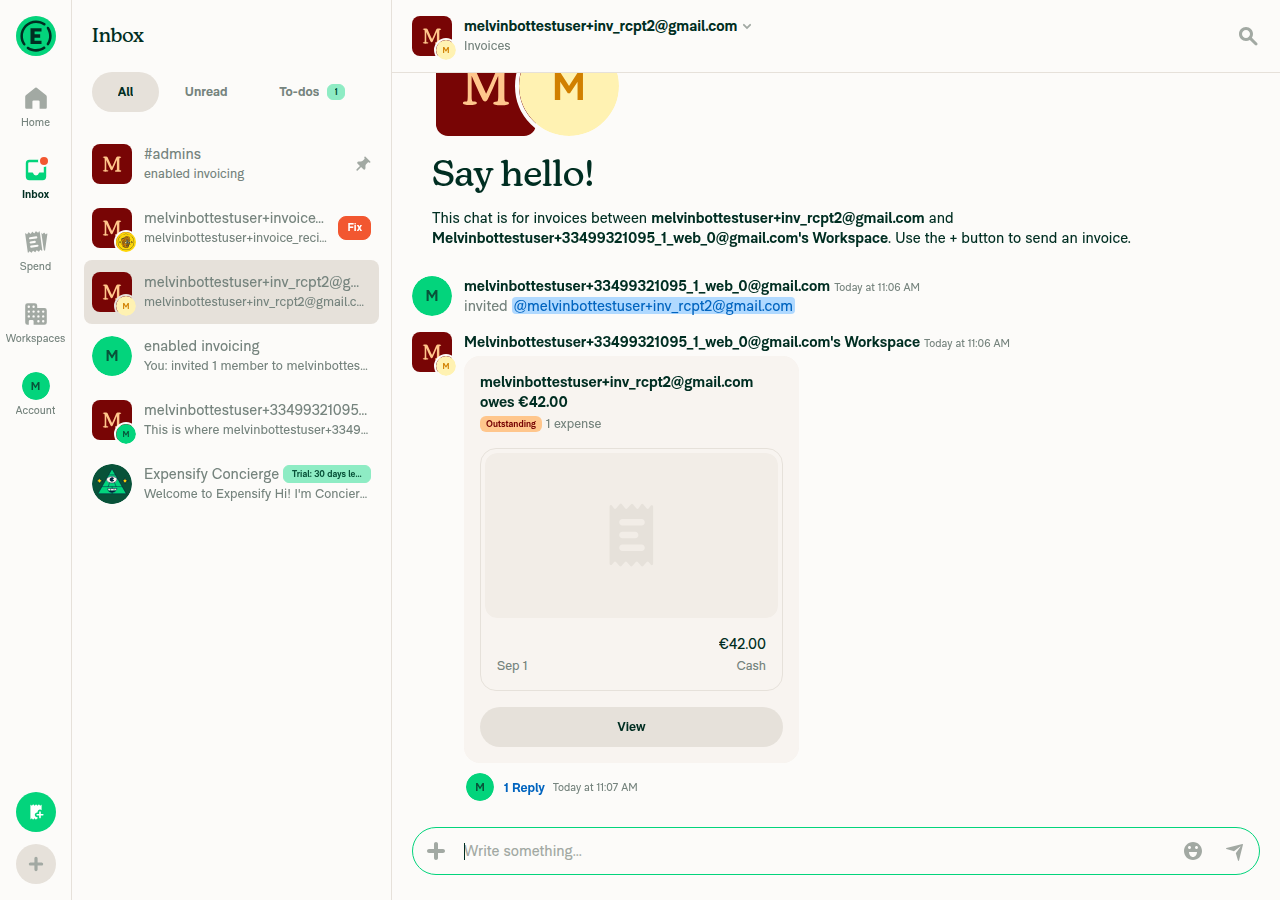1280x900 pixels.
Task: Click the maroon avatar beside invoice message
Action: [x=432, y=352]
